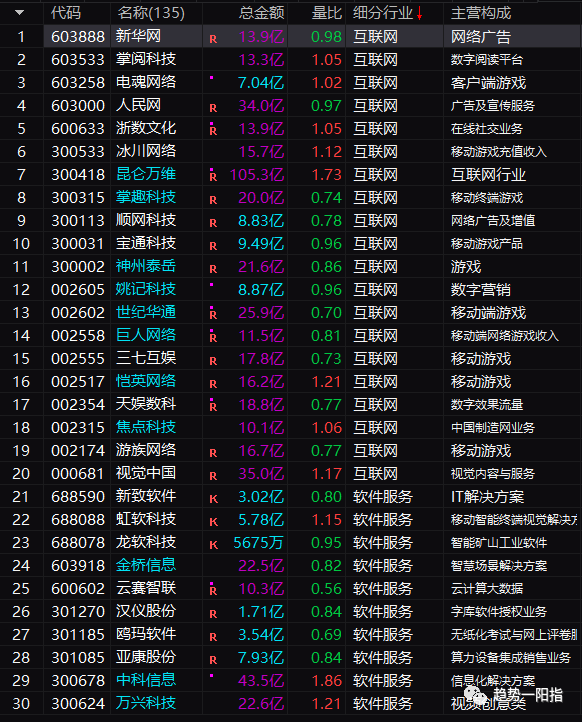Select stock code 603000
This screenshot has height=722, width=582.
(x=78, y=105)
